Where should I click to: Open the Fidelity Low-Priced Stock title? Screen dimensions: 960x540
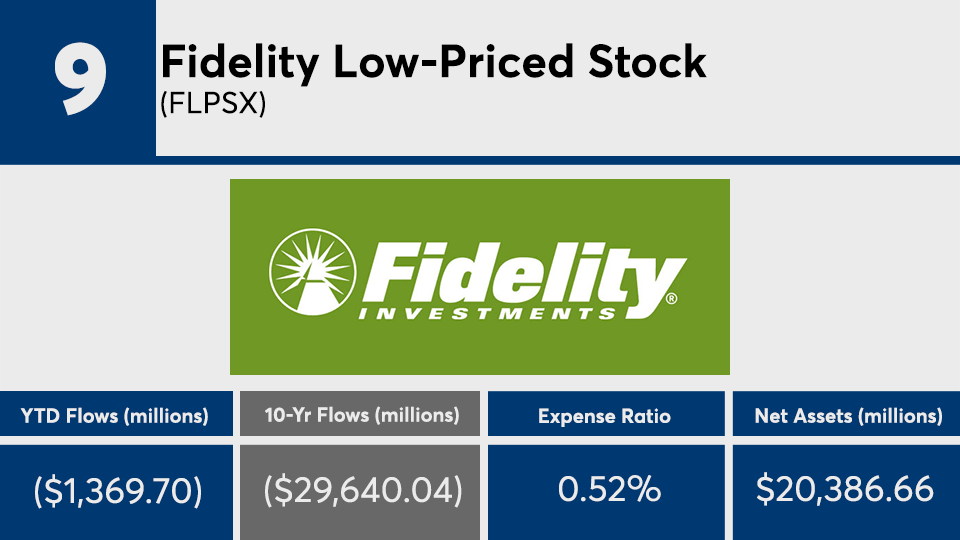[x=433, y=64]
